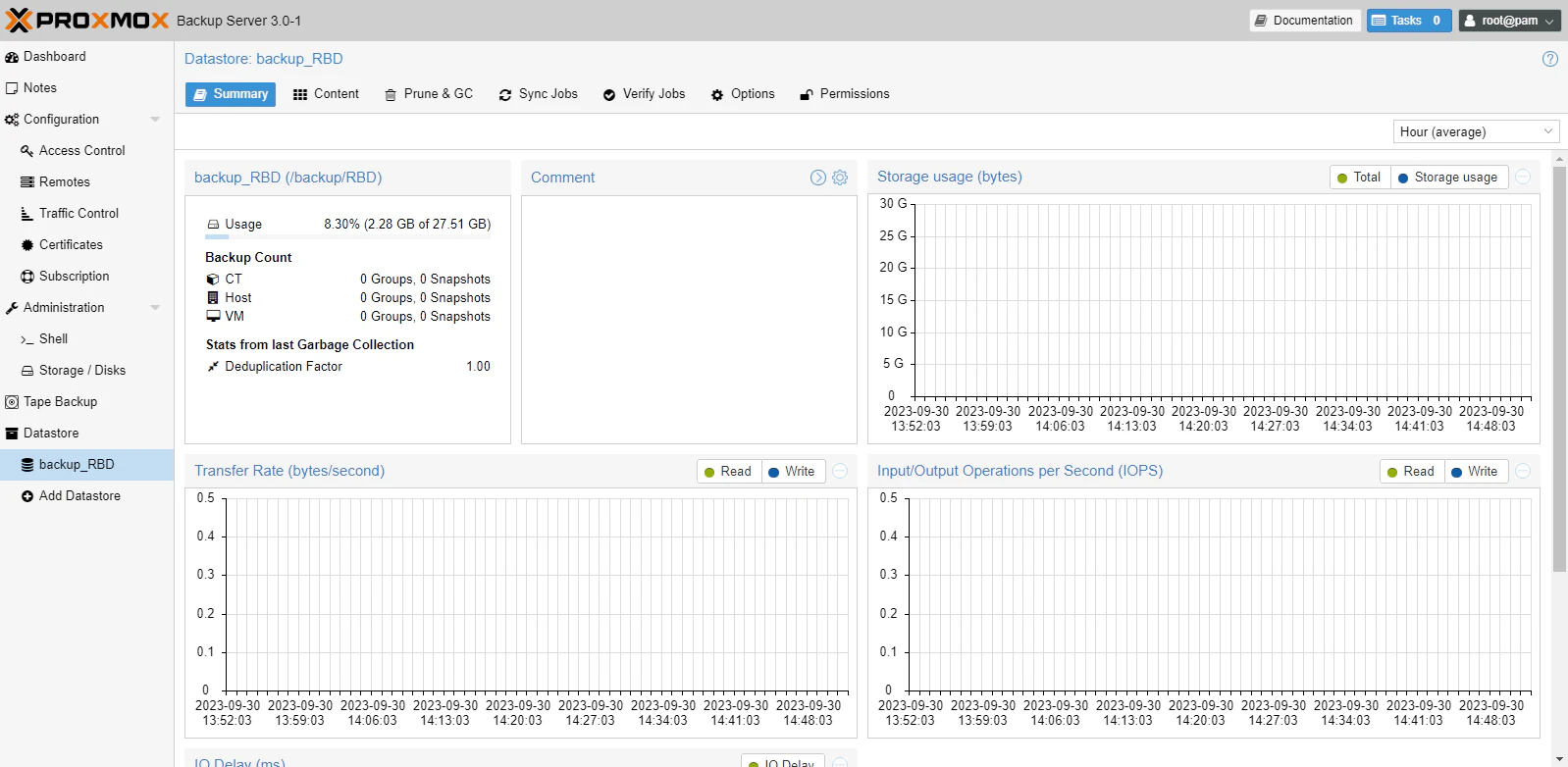Open Tape Backup via its tape icon
Screen dimensions: 1568x767
tap(12, 402)
